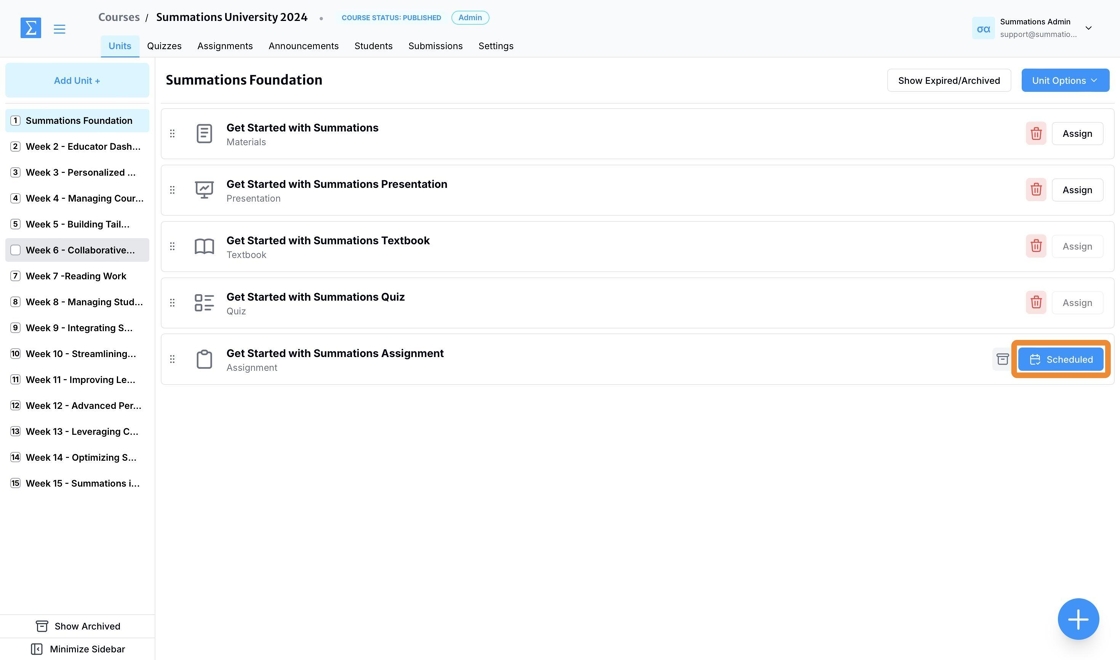Click the textbook open-book icon

point(204,246)
